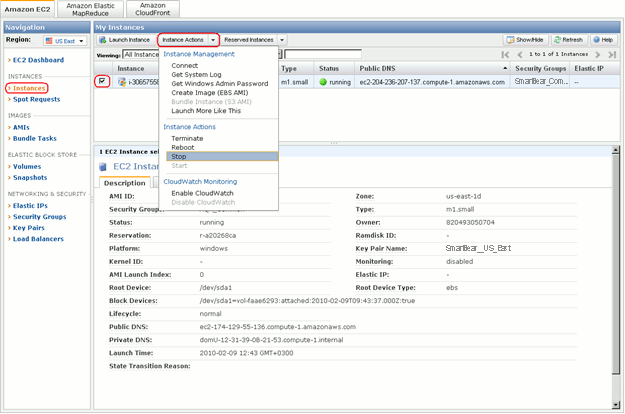Screen dimensions: 625x414
Task: Click the Status column header
Action: point(334,69)
